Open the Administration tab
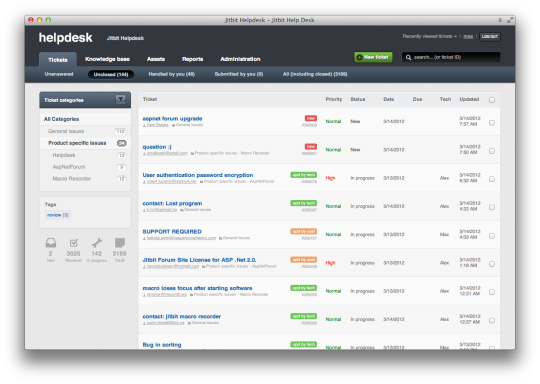The width and height of the screenshot is (540, 384). pyautogui.click(x=240, y=59)
